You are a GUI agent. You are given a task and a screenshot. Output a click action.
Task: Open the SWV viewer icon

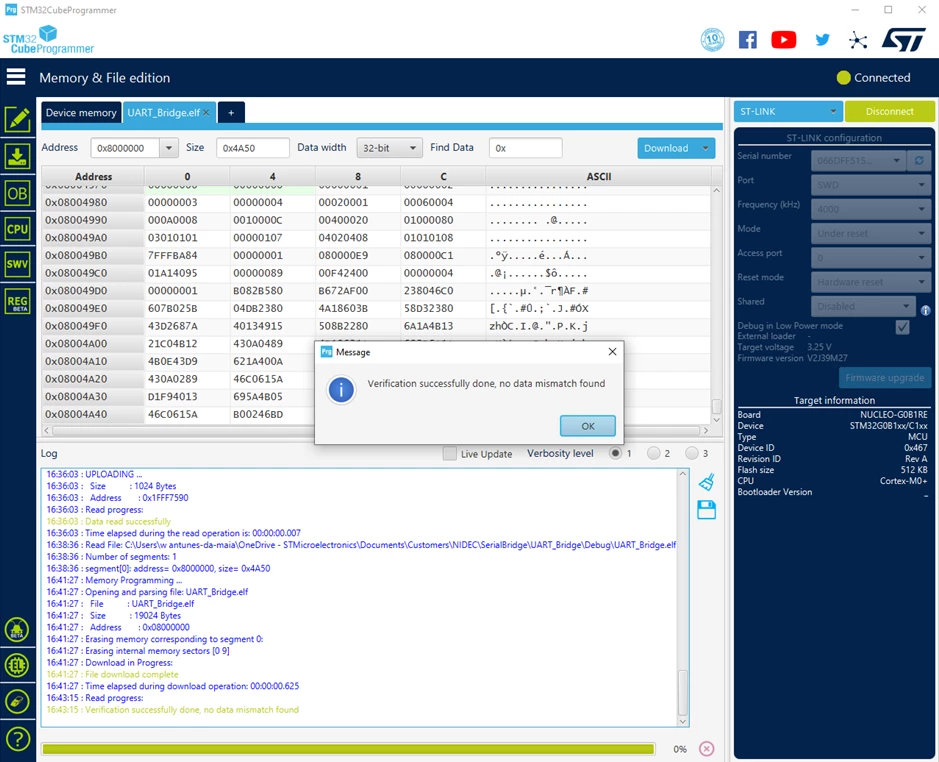tap(17, 264)
